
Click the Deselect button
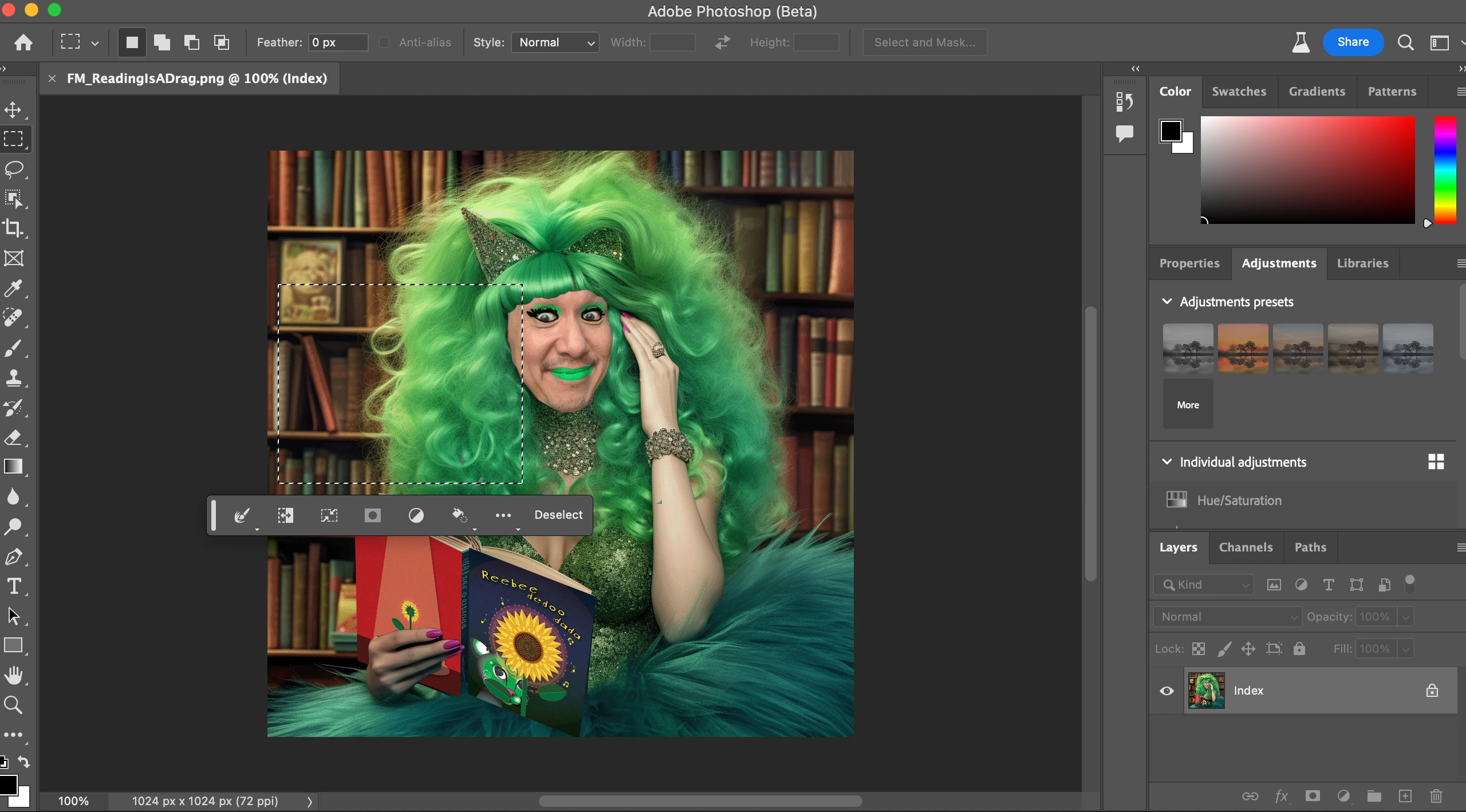(558, 515)
